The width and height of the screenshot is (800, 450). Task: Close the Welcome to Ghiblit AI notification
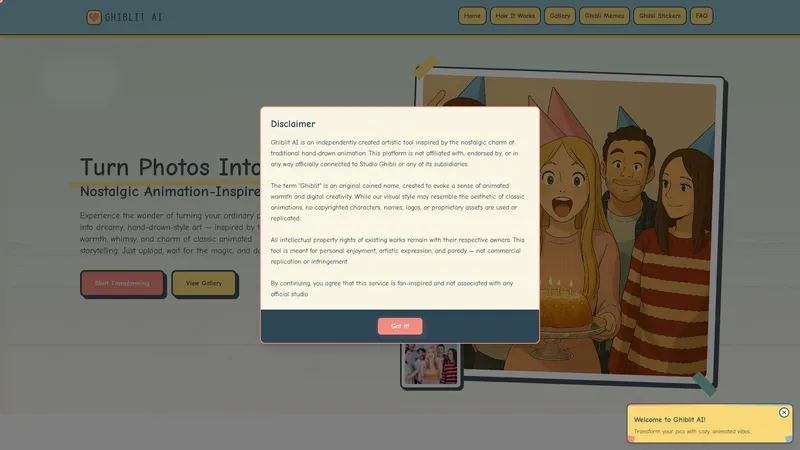pos(784,412)
